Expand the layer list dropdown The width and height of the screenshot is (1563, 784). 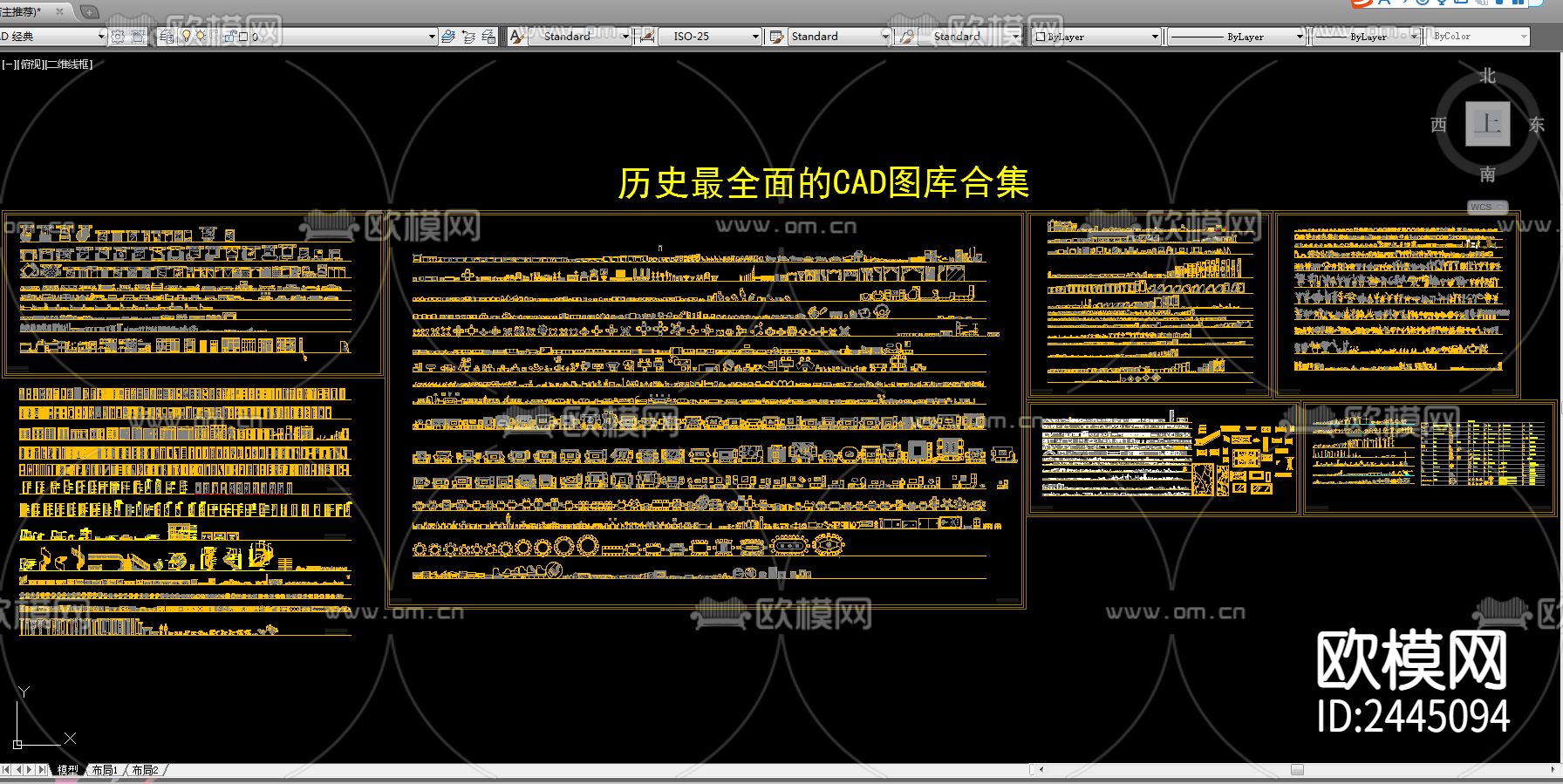[432, 37]
